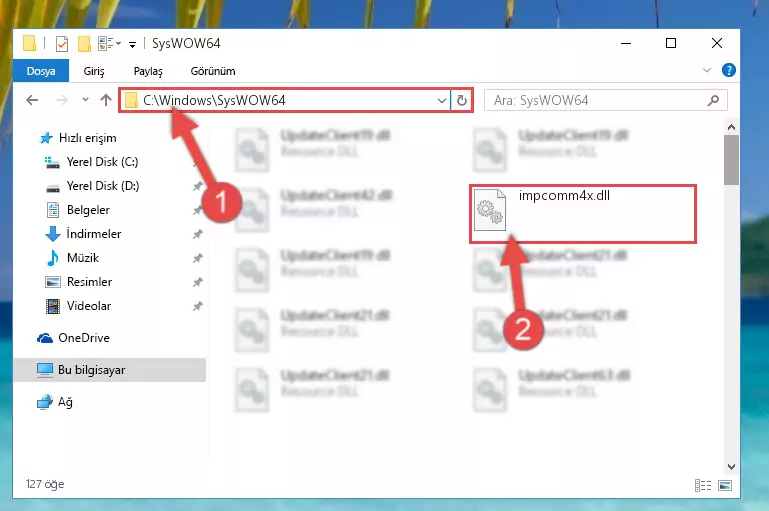The image size is (769, 511).
Task: Click the pin icon next to İndirmeler
Action: pos(198,234)
